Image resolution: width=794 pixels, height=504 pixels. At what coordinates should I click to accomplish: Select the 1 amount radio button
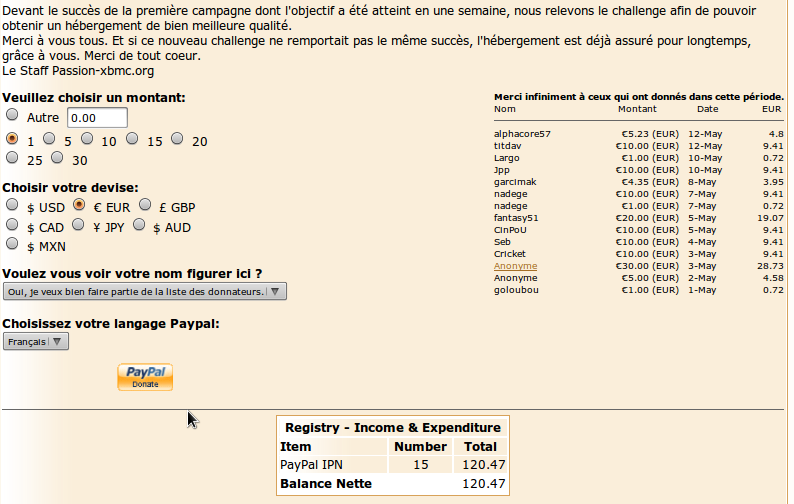coord(13,139)
